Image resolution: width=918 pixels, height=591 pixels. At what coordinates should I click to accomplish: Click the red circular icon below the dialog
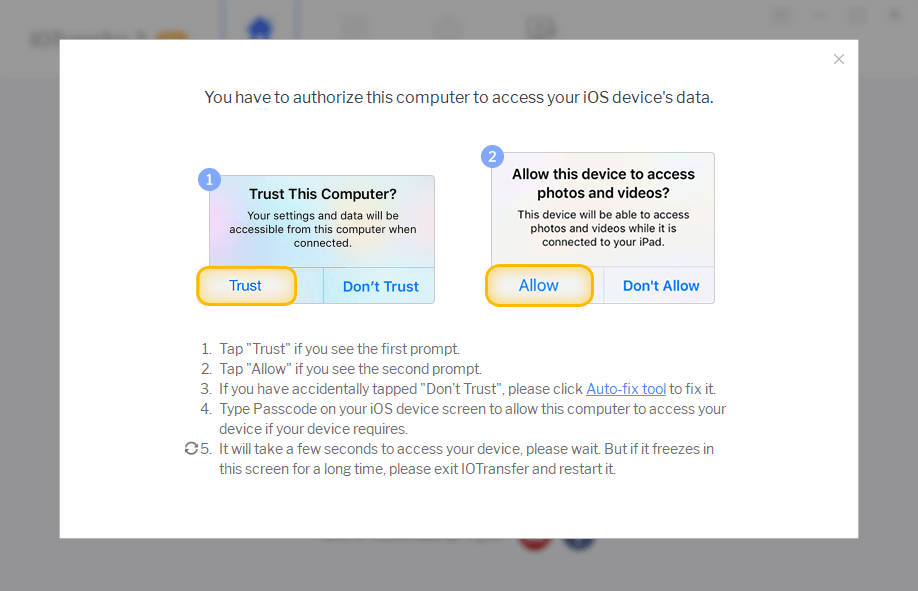point(535,542)
